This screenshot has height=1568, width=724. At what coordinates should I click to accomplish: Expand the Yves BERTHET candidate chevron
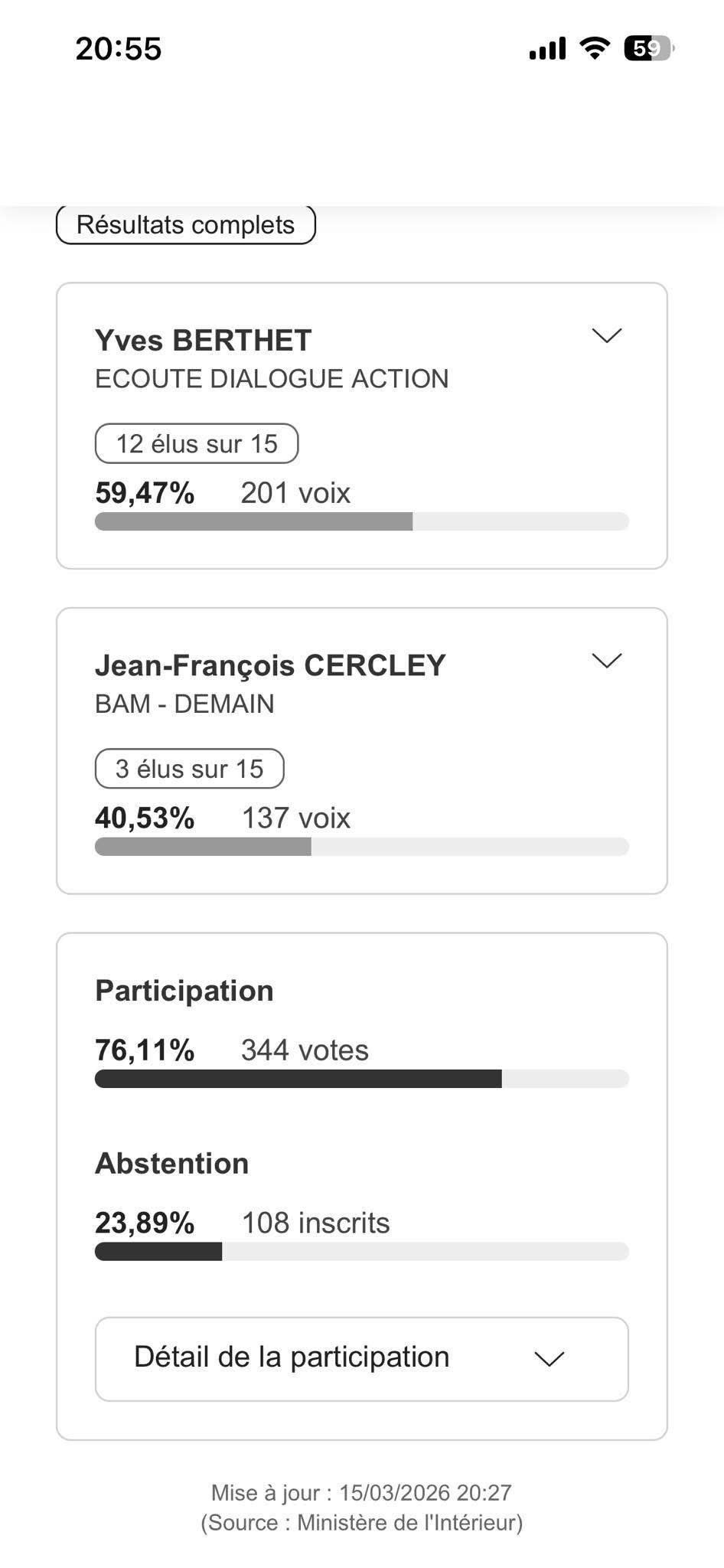click(x=607, y=335)
